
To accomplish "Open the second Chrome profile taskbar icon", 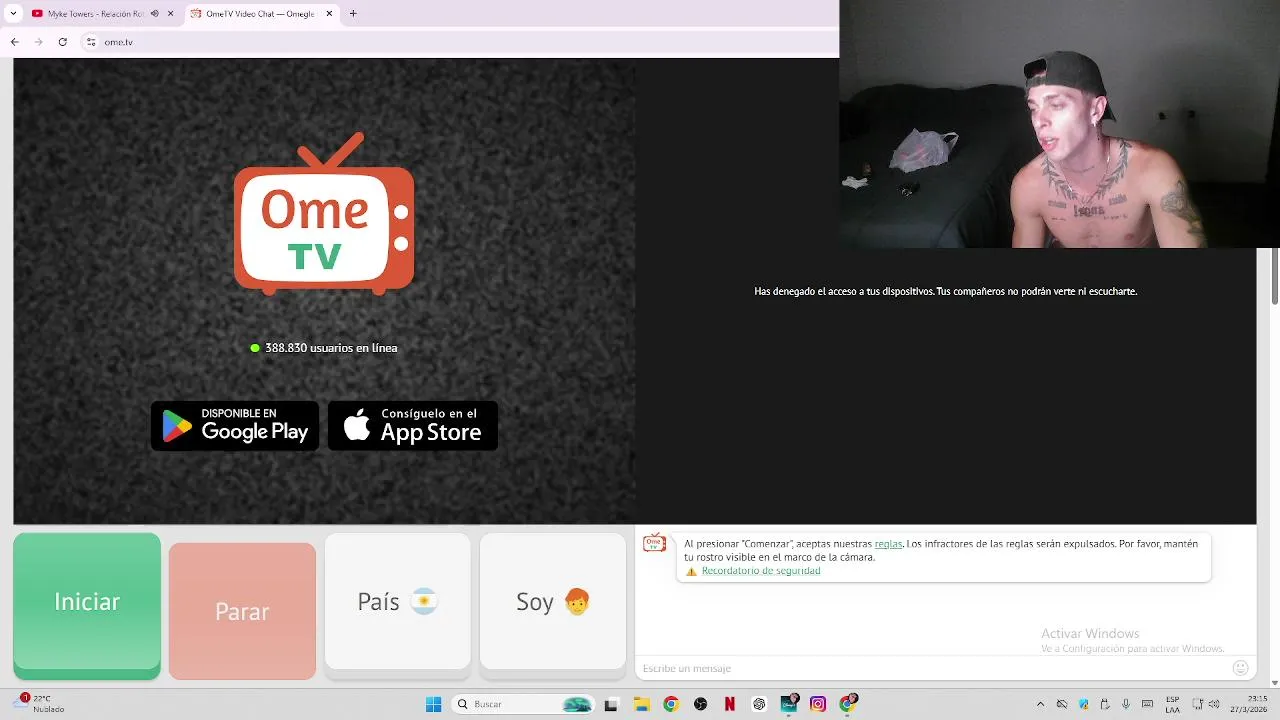I will [x=848, y=704].
